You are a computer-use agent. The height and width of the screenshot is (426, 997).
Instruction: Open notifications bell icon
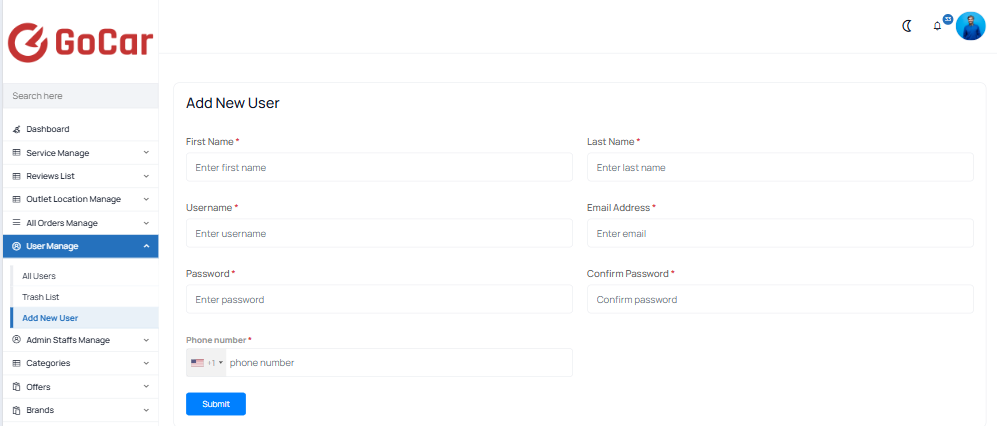pos(937,26)
